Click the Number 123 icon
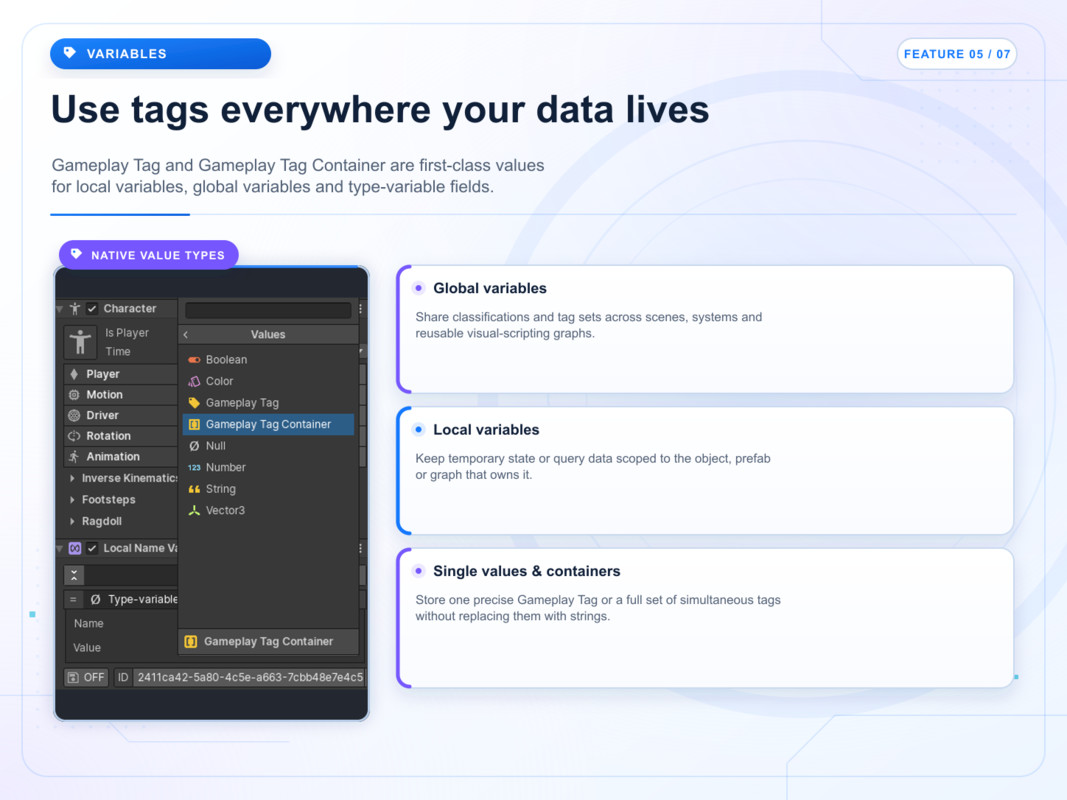 (194, 467)
